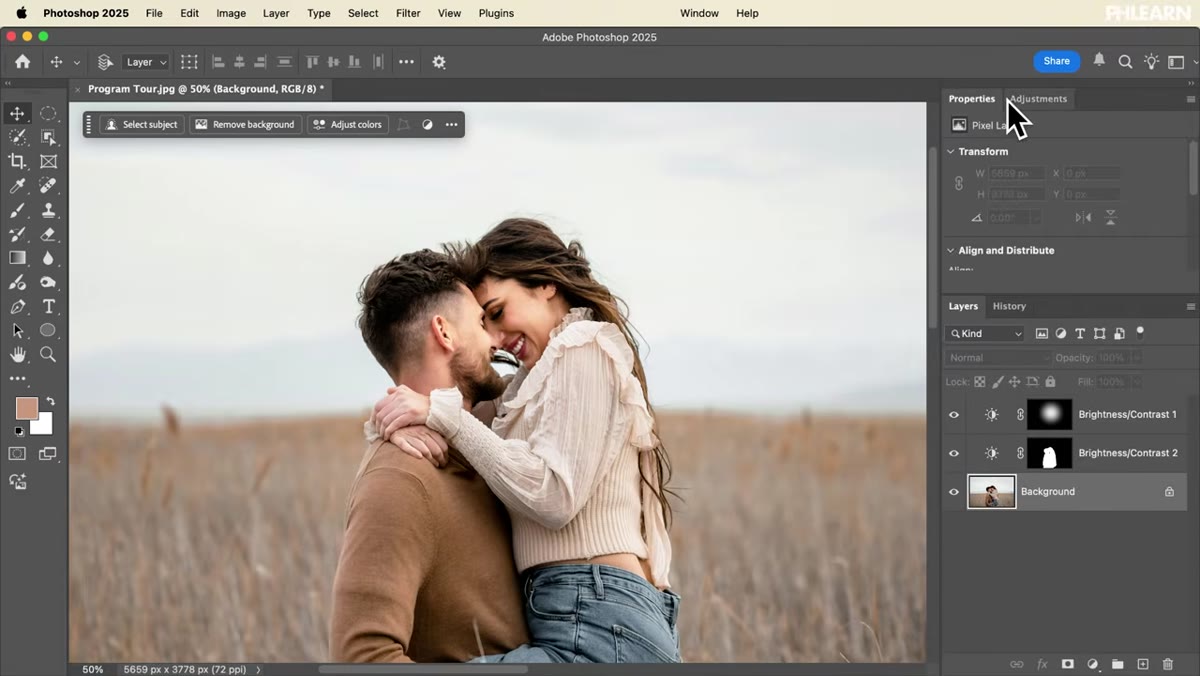The height and width of the screenshot is (676, 1200).
Task: Toggle Auto-Select layers icon in options bar
Action: [x=105, y=62]
